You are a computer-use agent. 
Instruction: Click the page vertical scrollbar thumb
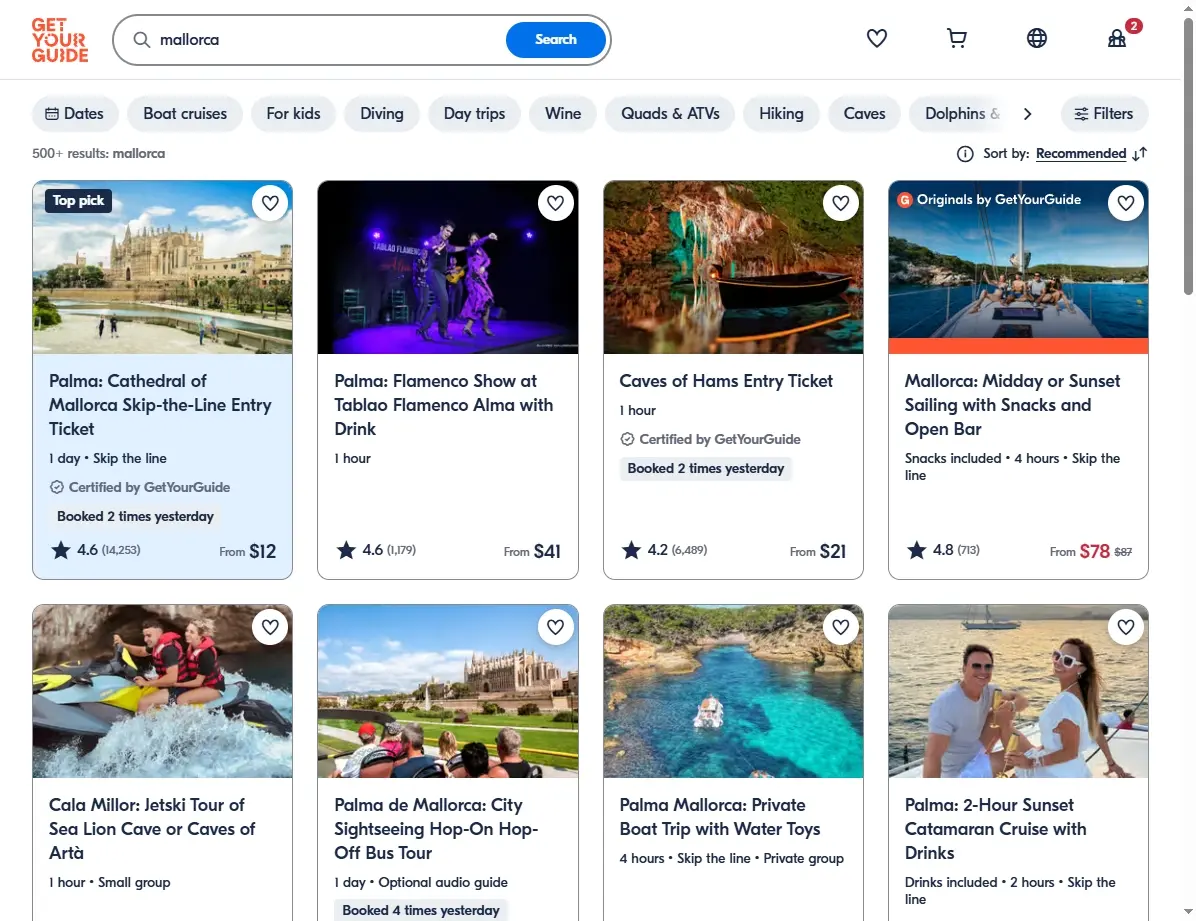click(1188, 156)
